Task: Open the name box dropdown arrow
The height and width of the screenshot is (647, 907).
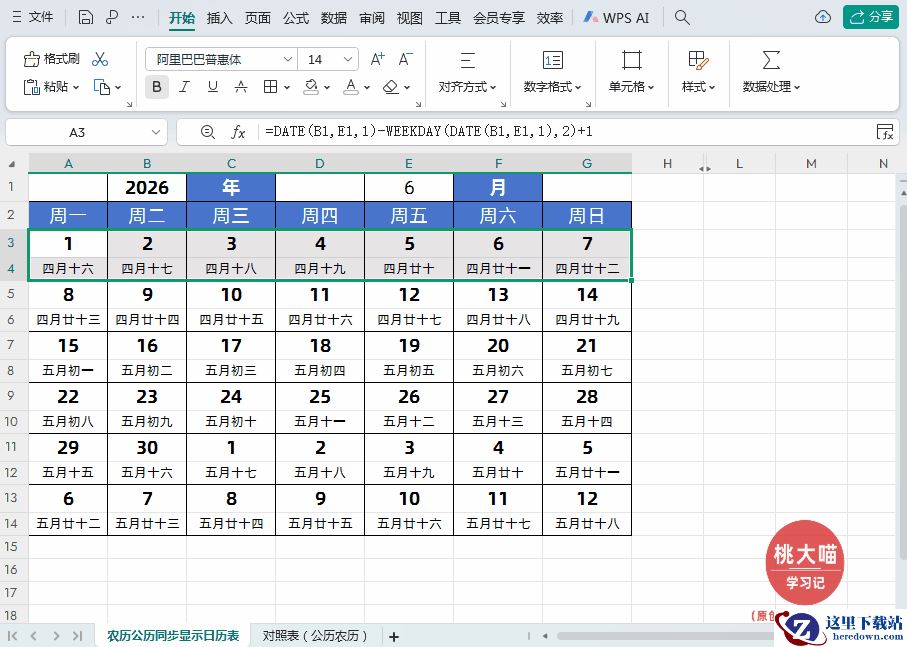Action: coord(156,132)
